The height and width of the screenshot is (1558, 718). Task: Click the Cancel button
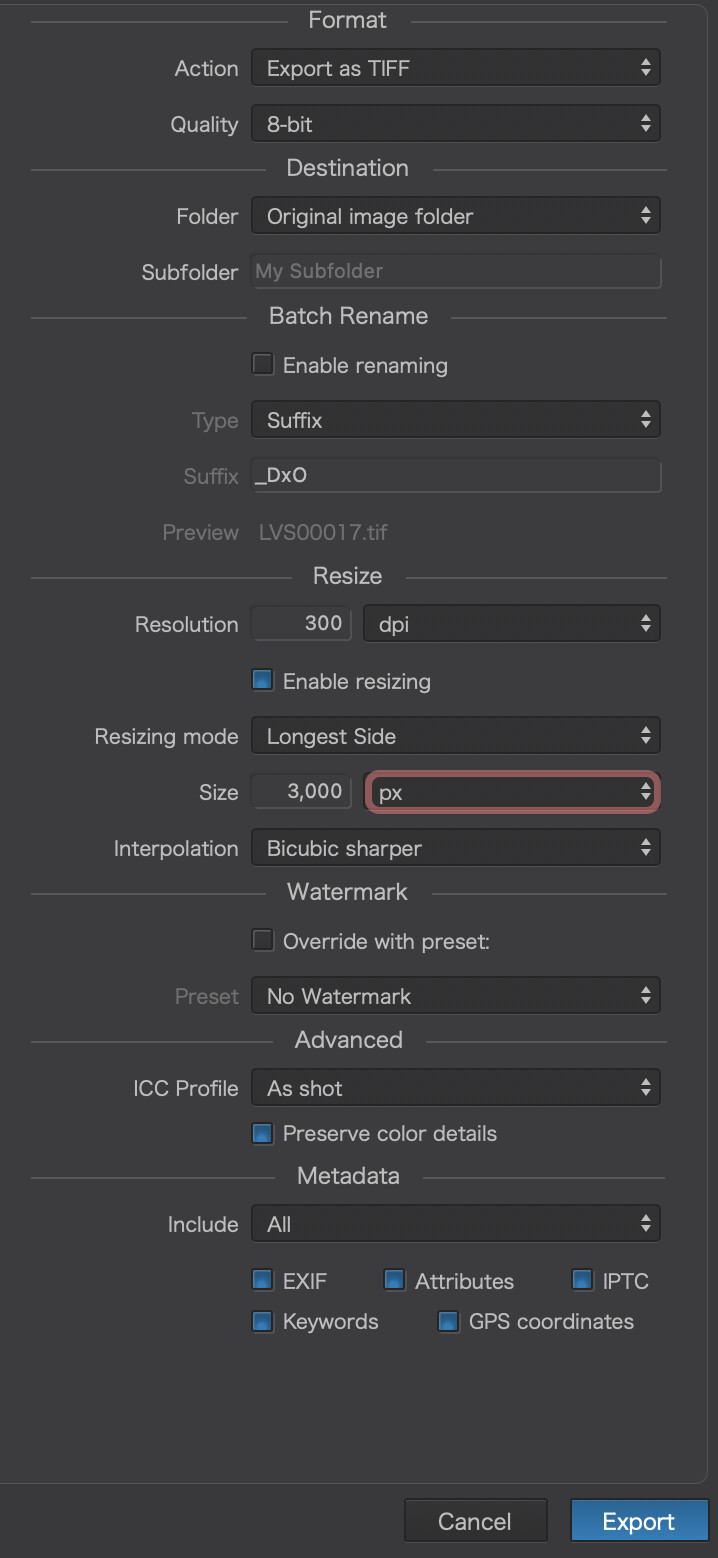(475, 1521)
